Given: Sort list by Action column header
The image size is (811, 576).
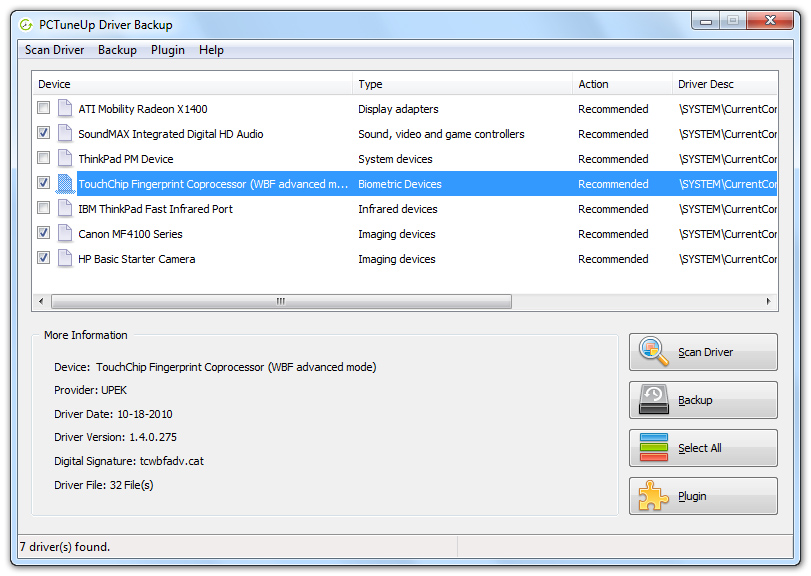Looking at the screenshot, I should 622,84.
